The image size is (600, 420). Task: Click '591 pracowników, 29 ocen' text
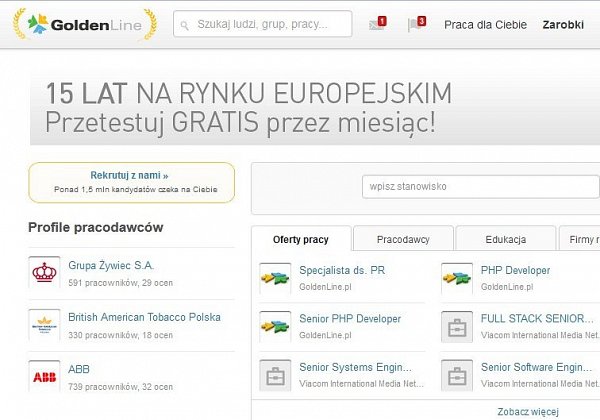(x=121, y=283)
